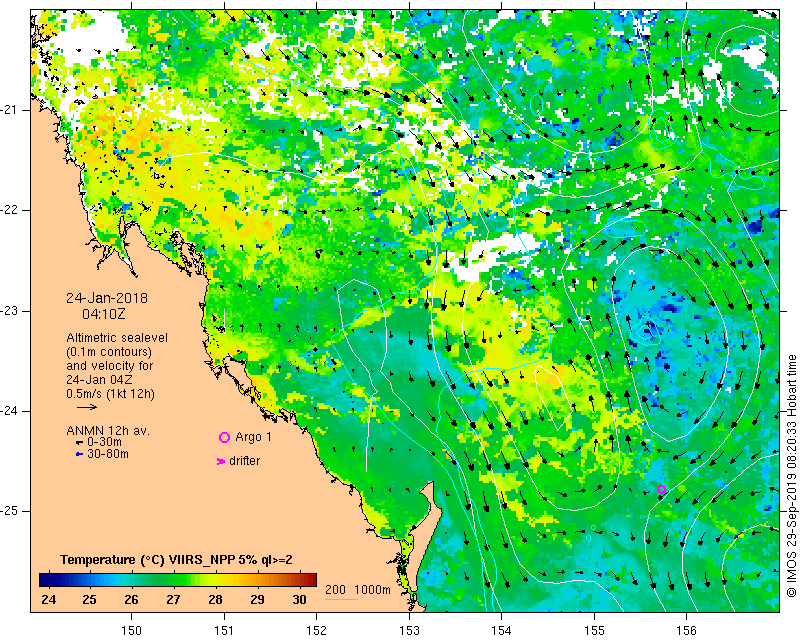Click the time label 04:10Z
Image resolution: width=800 pixels, height=640 pixels.
point(104,314)
